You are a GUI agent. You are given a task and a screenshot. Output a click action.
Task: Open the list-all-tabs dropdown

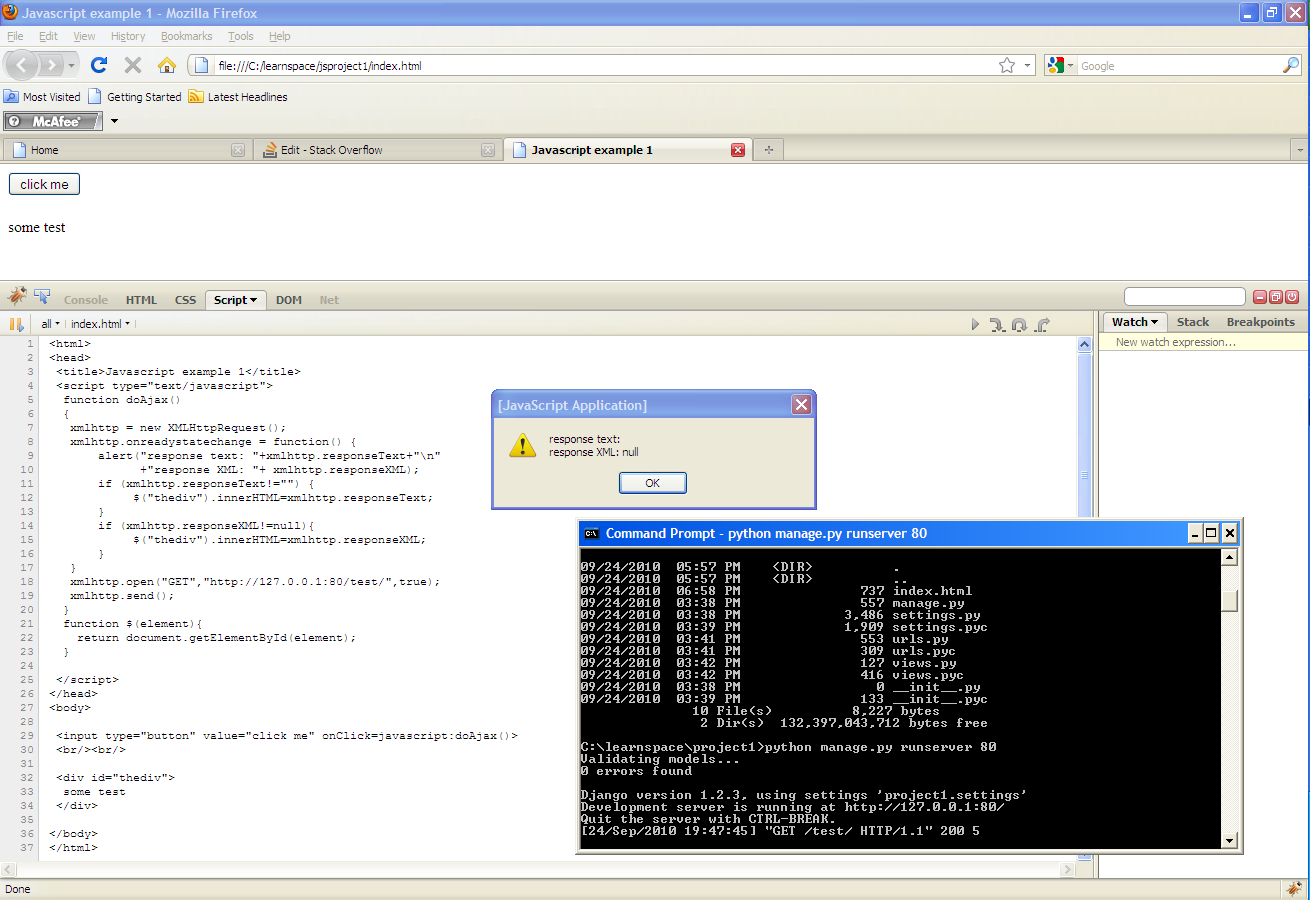(x=1299, y=150)
